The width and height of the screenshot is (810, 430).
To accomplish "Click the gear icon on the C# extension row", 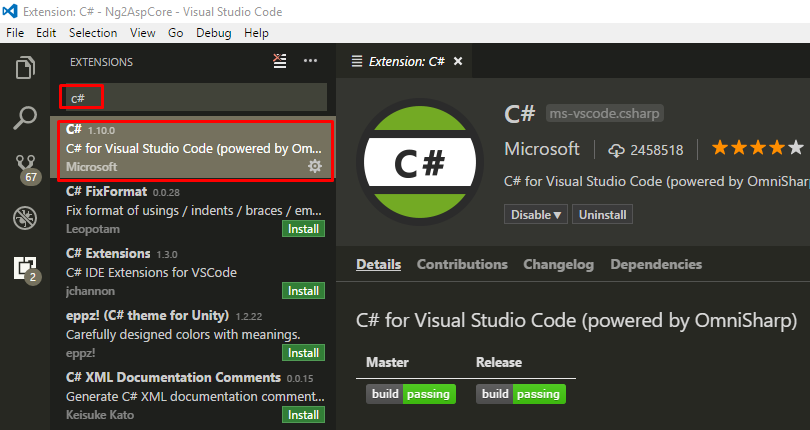I will click(x=315, y=166).
